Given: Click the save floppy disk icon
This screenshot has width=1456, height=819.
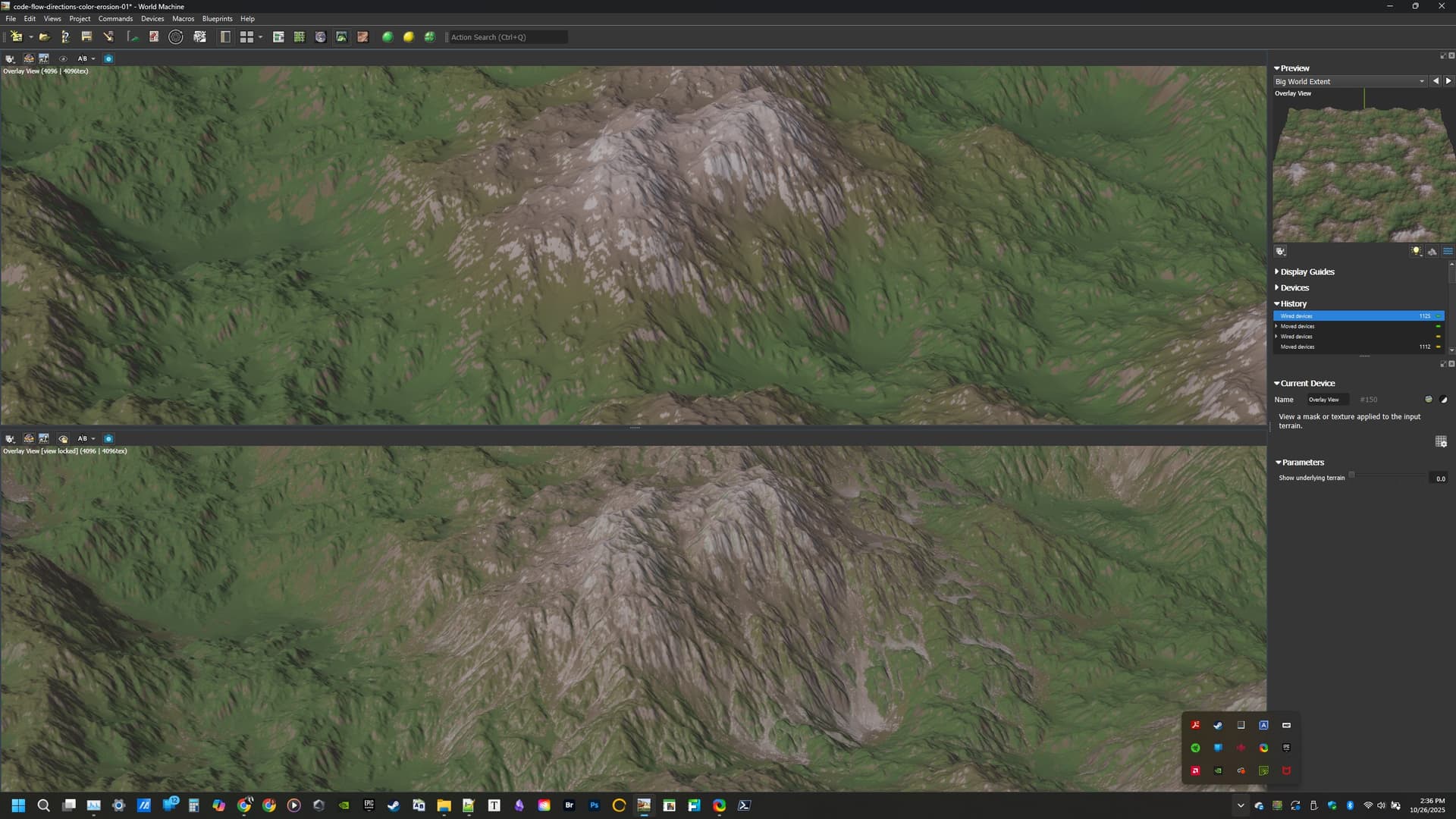Looking at the screenshot, I should point(86,37).
